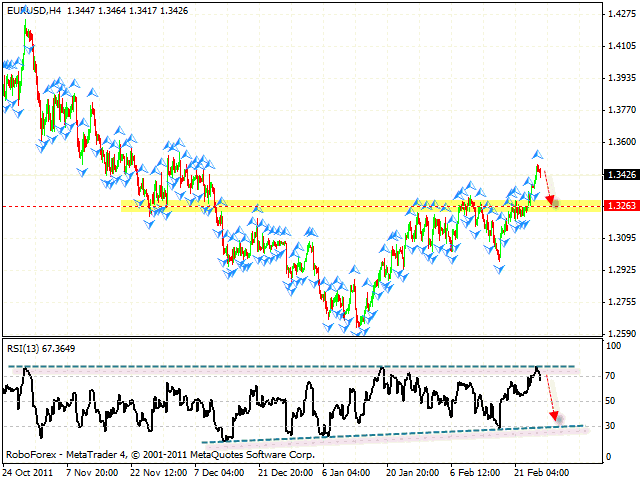
Task: Select the black 1.3426 current price tag
Action: tap(619, 173)
